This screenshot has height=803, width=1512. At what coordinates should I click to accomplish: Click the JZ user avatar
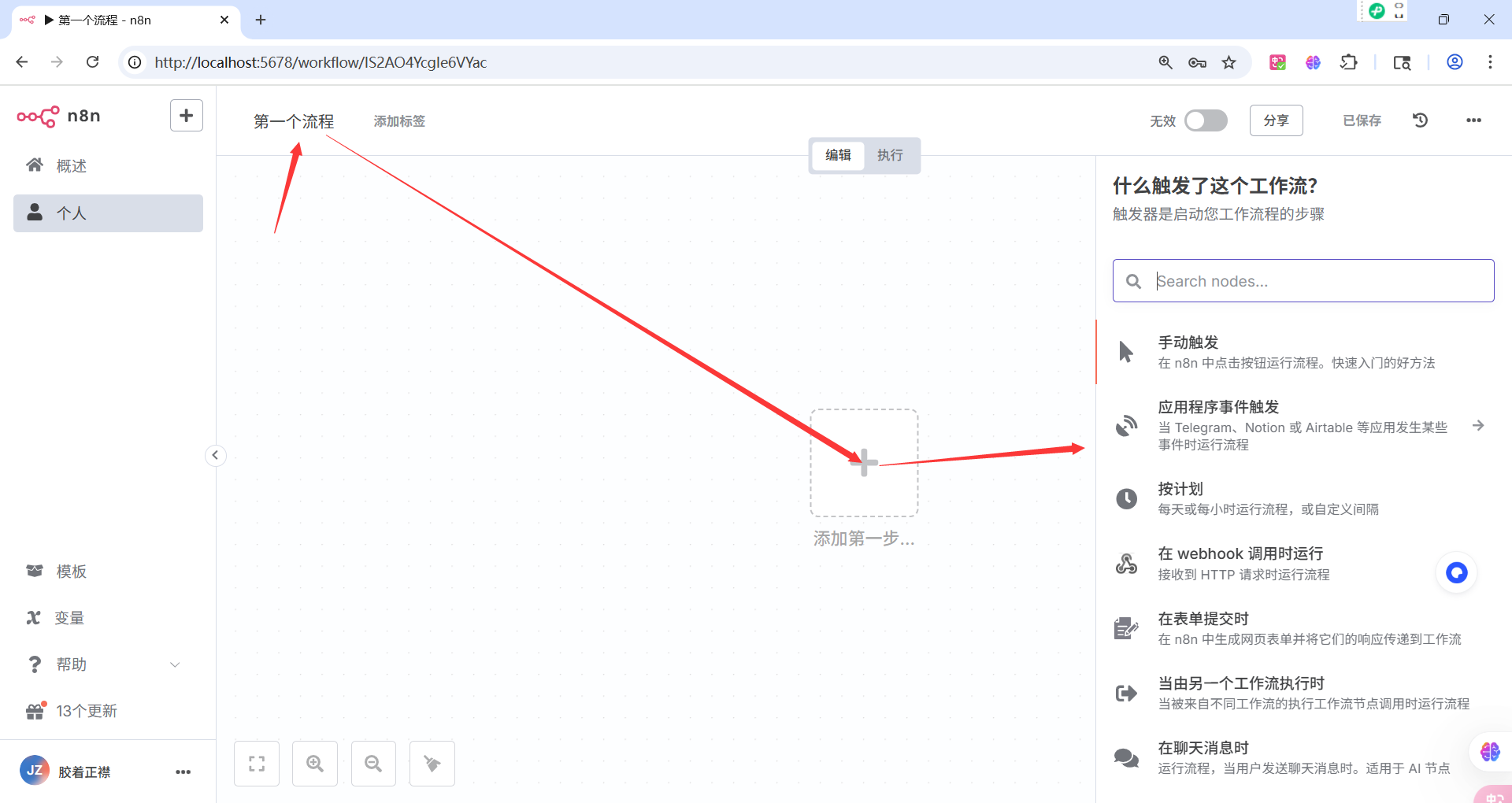pyautogui.click(x=34, y=771)
